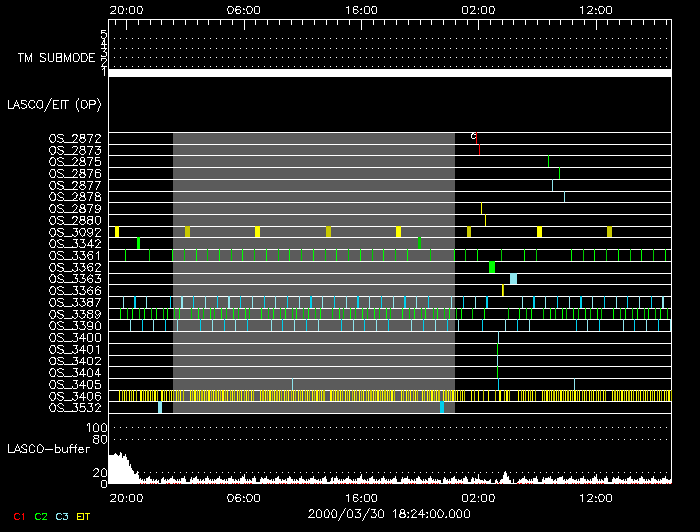Click the red C1 legend label
The image size is (700, 532).
(19, 516)
